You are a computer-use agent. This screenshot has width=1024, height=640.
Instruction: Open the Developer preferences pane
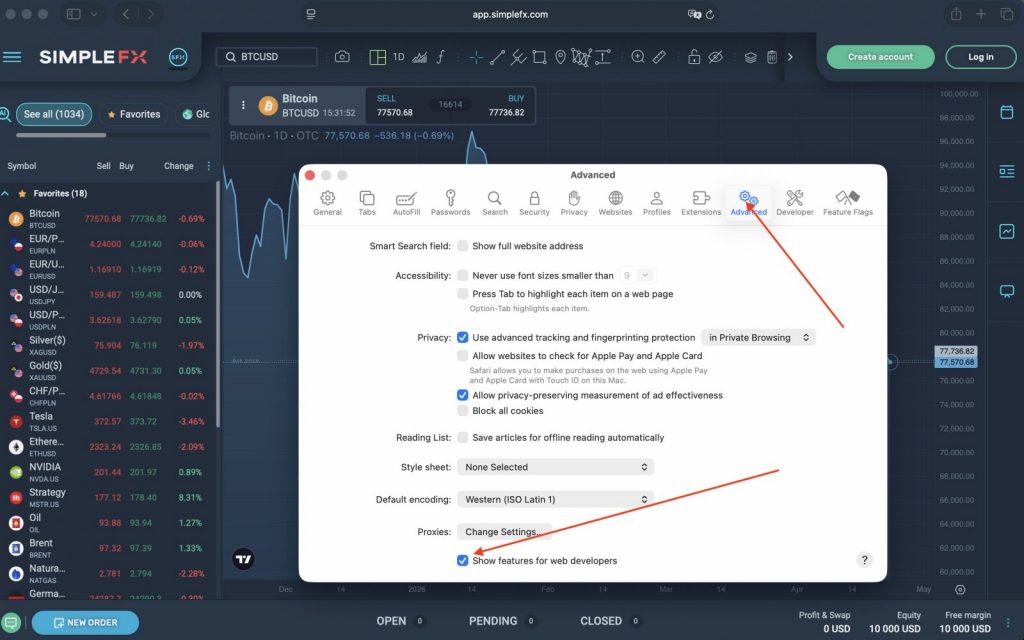pos(795,202)
